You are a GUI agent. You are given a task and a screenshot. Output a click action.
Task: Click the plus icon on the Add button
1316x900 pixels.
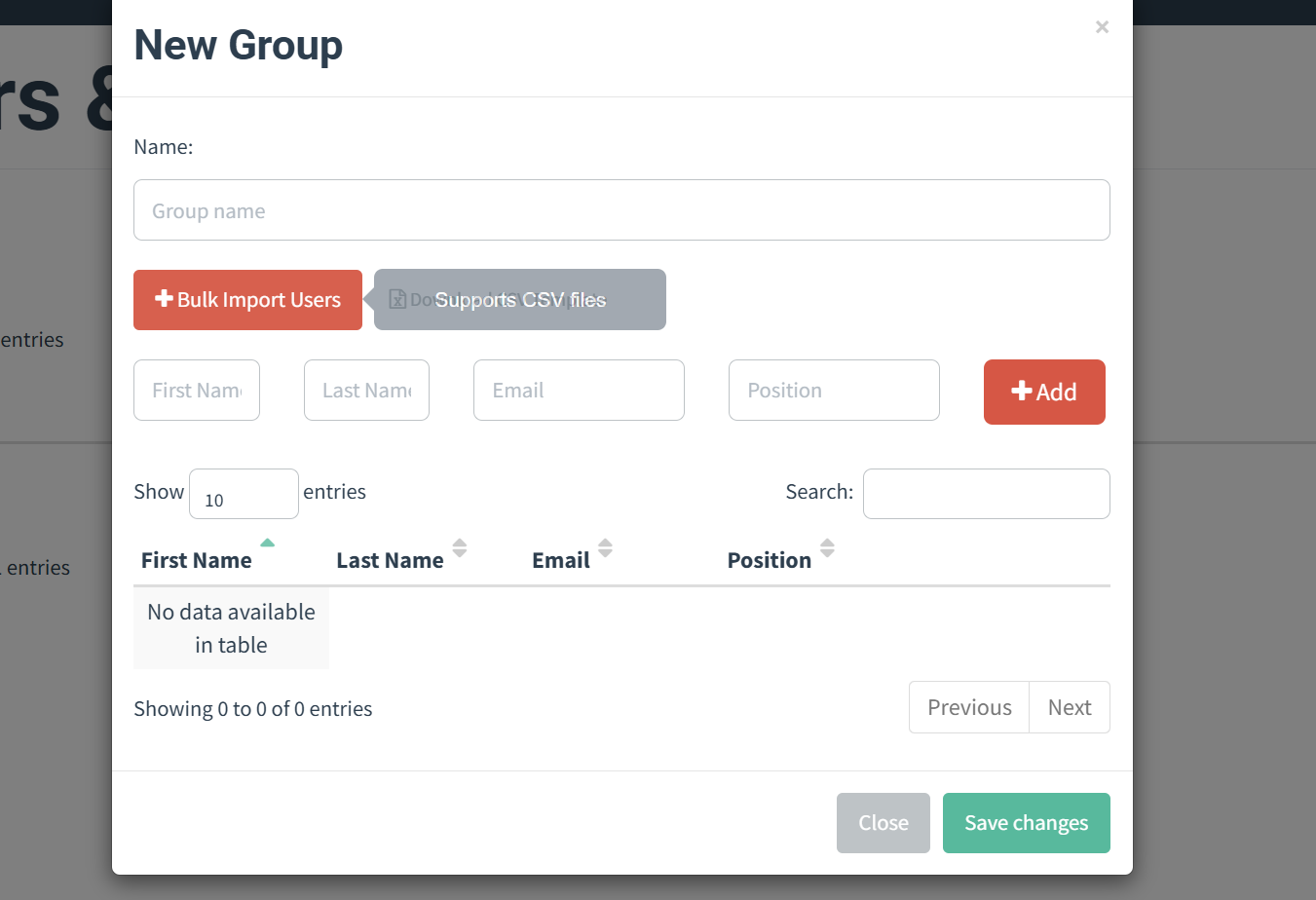(1021, 391)
